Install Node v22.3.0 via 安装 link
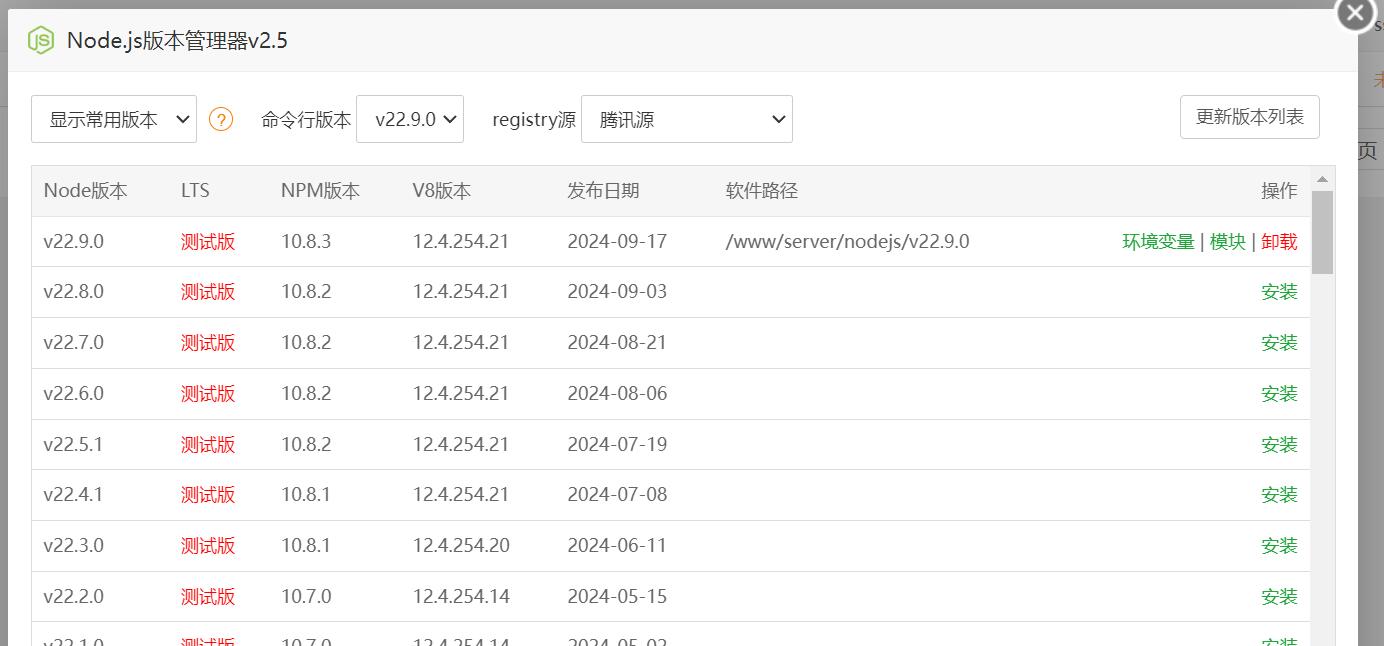The image size is (1384, 646). pyautogui.click(x=1279, y=546)
